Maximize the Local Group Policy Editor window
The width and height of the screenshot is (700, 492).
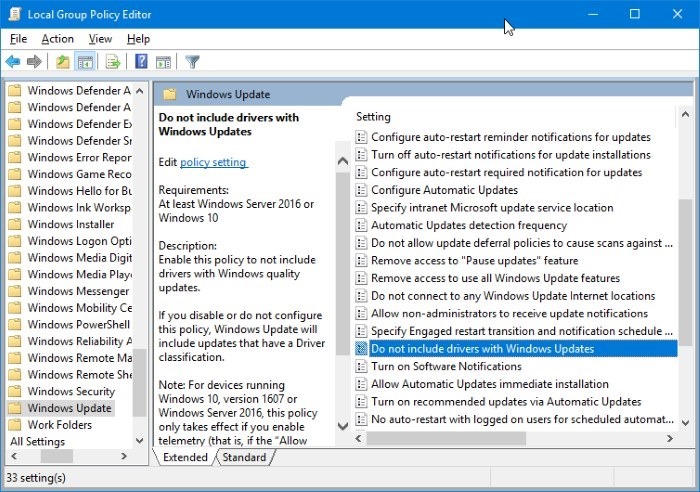634,14
